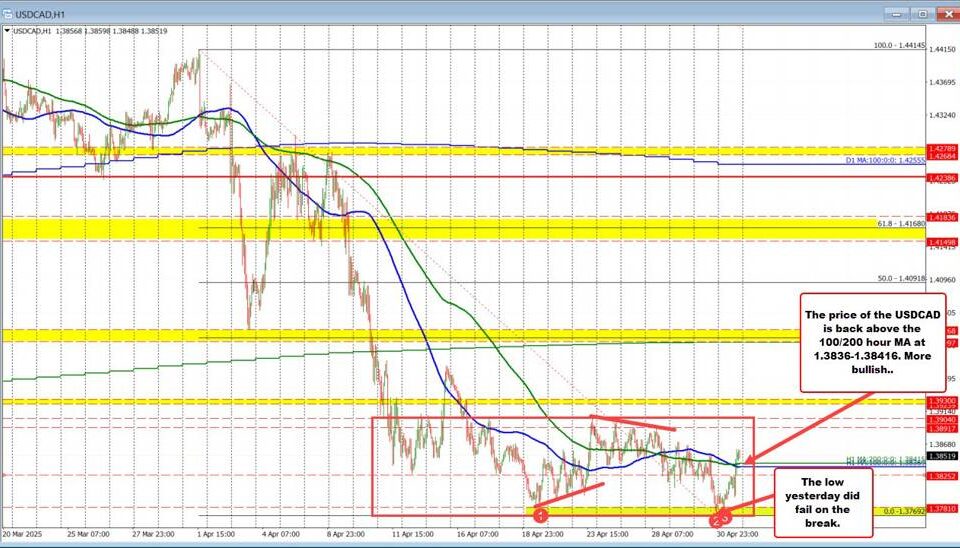Toggle the arrow beside the USDCAD,H1 chart label

point(7,31)
